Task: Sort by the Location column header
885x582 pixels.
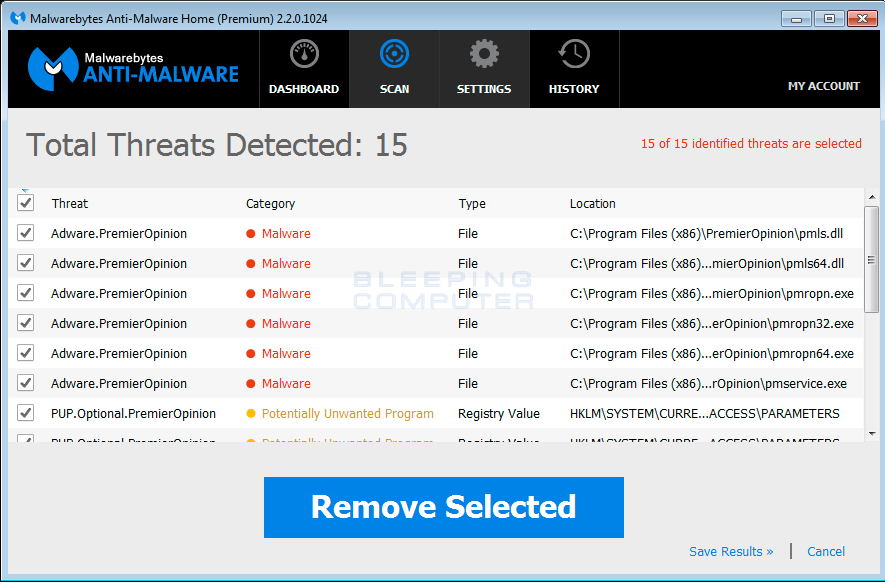Action: click(593, 204)
